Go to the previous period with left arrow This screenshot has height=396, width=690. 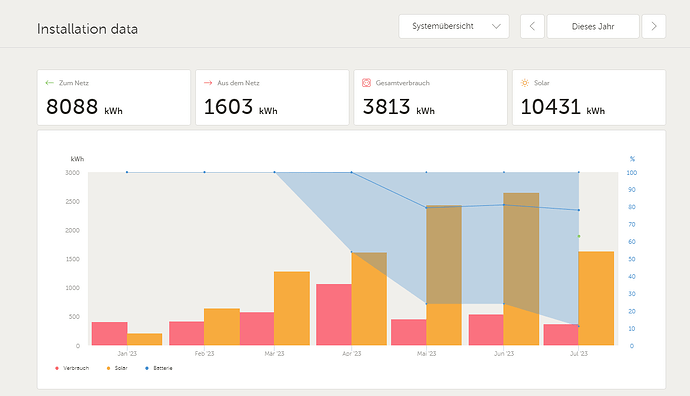coord(532,26)
